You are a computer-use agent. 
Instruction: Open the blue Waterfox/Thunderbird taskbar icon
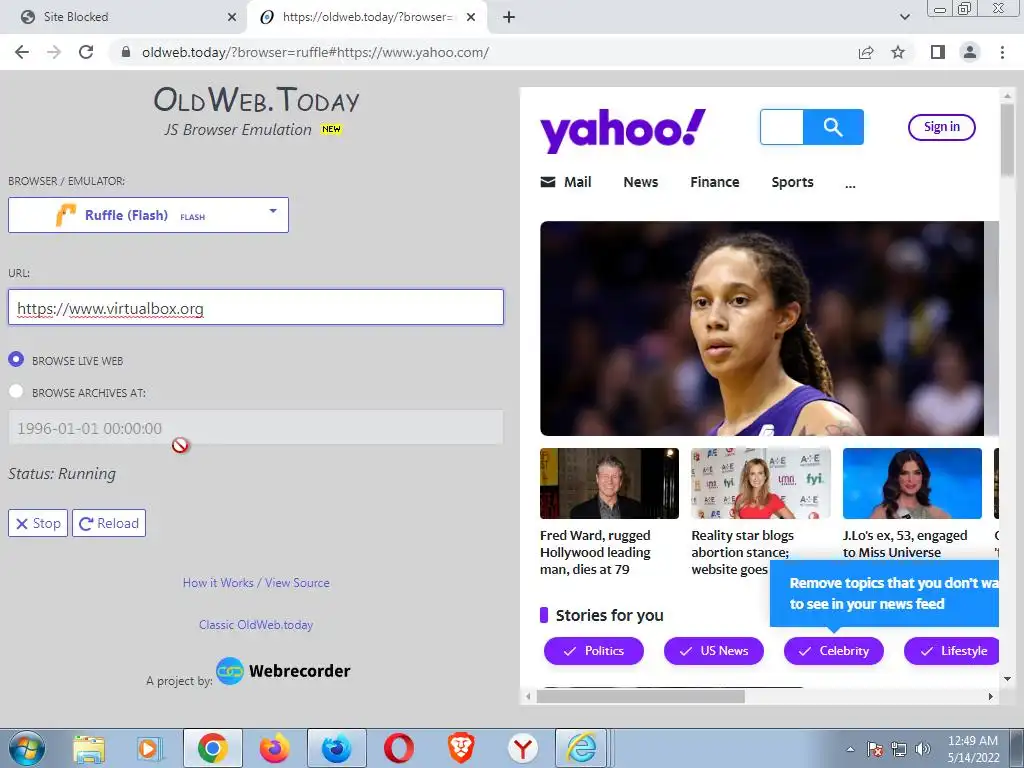(x=336, y=748)
